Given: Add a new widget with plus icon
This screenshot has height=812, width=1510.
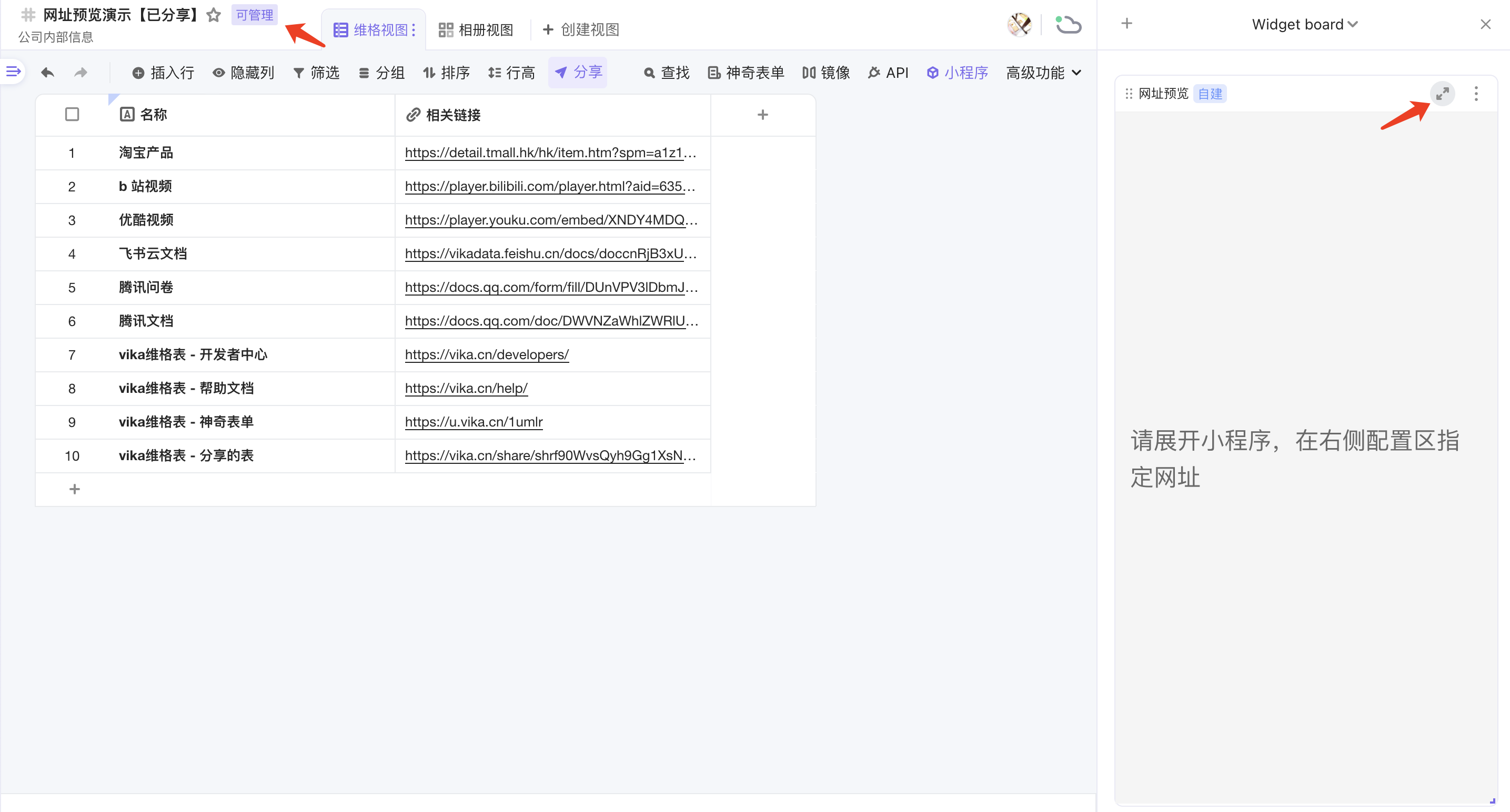Looking at the screenshot, I should click(x=1126, y=24).
